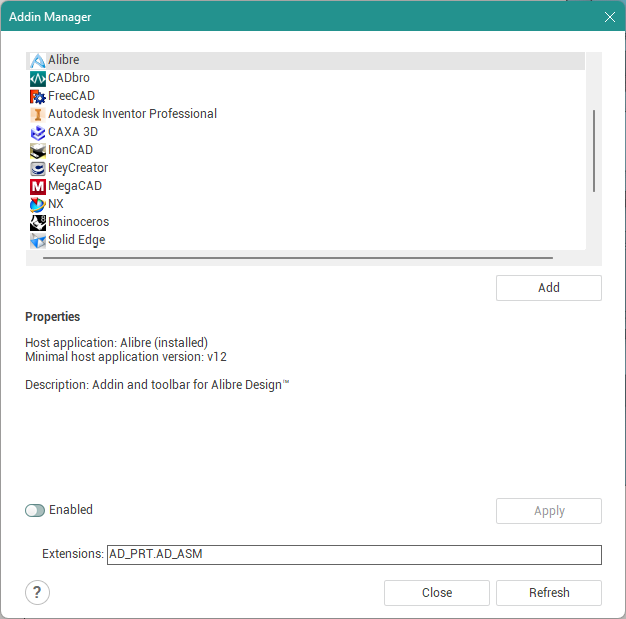The width and height of the screenshot is (626, 619).
Task: Select FreeCAD entry name
Action: (x=71, y=96)
